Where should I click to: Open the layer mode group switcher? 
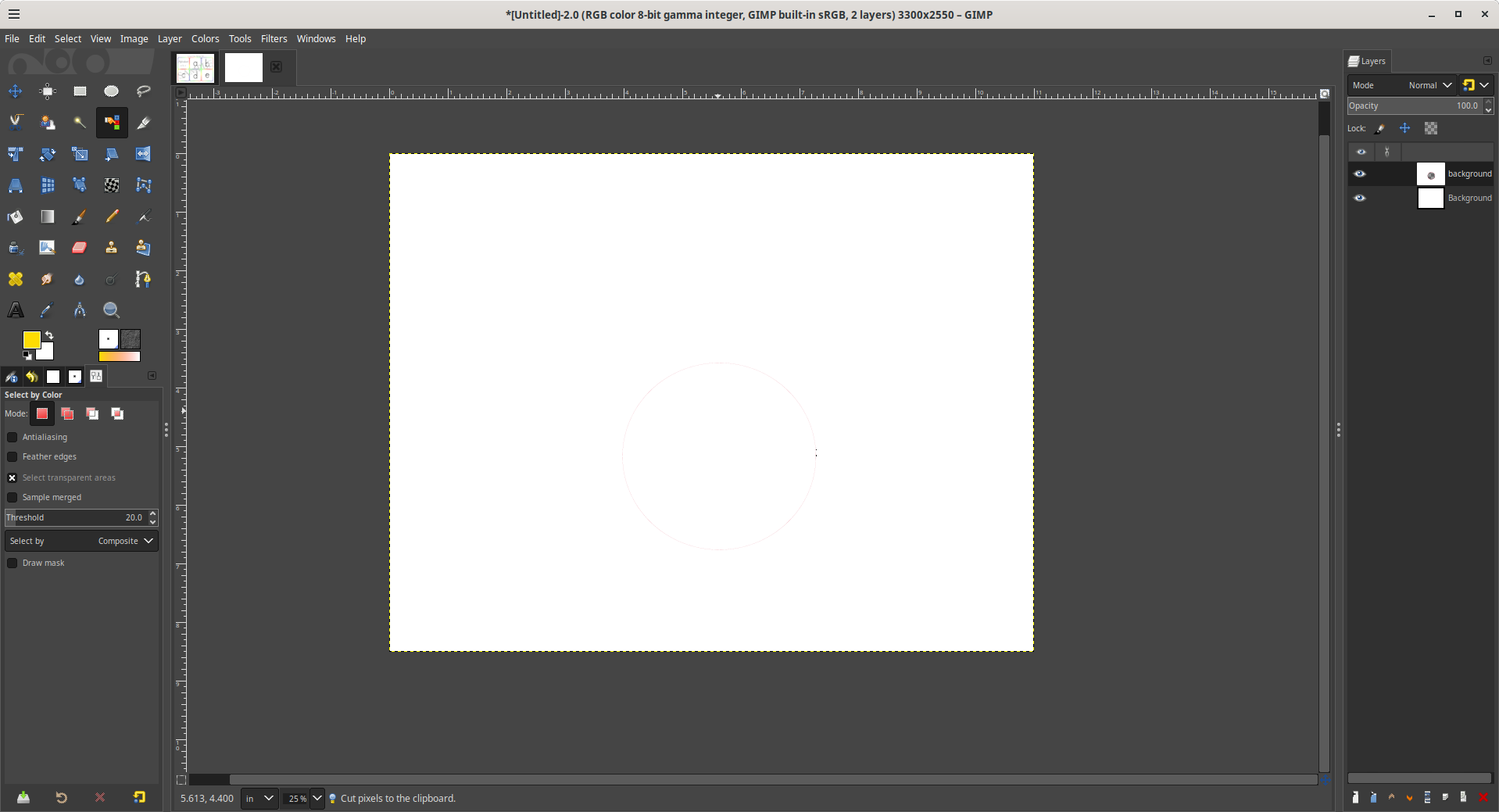(1476, 85)
